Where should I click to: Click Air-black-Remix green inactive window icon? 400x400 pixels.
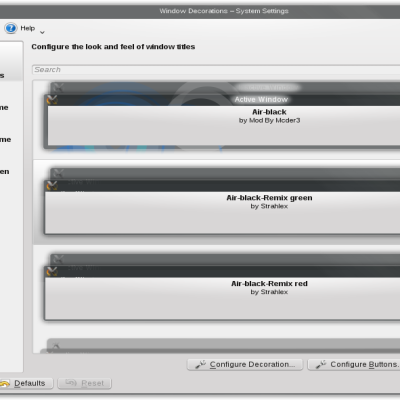pos(58,173)
